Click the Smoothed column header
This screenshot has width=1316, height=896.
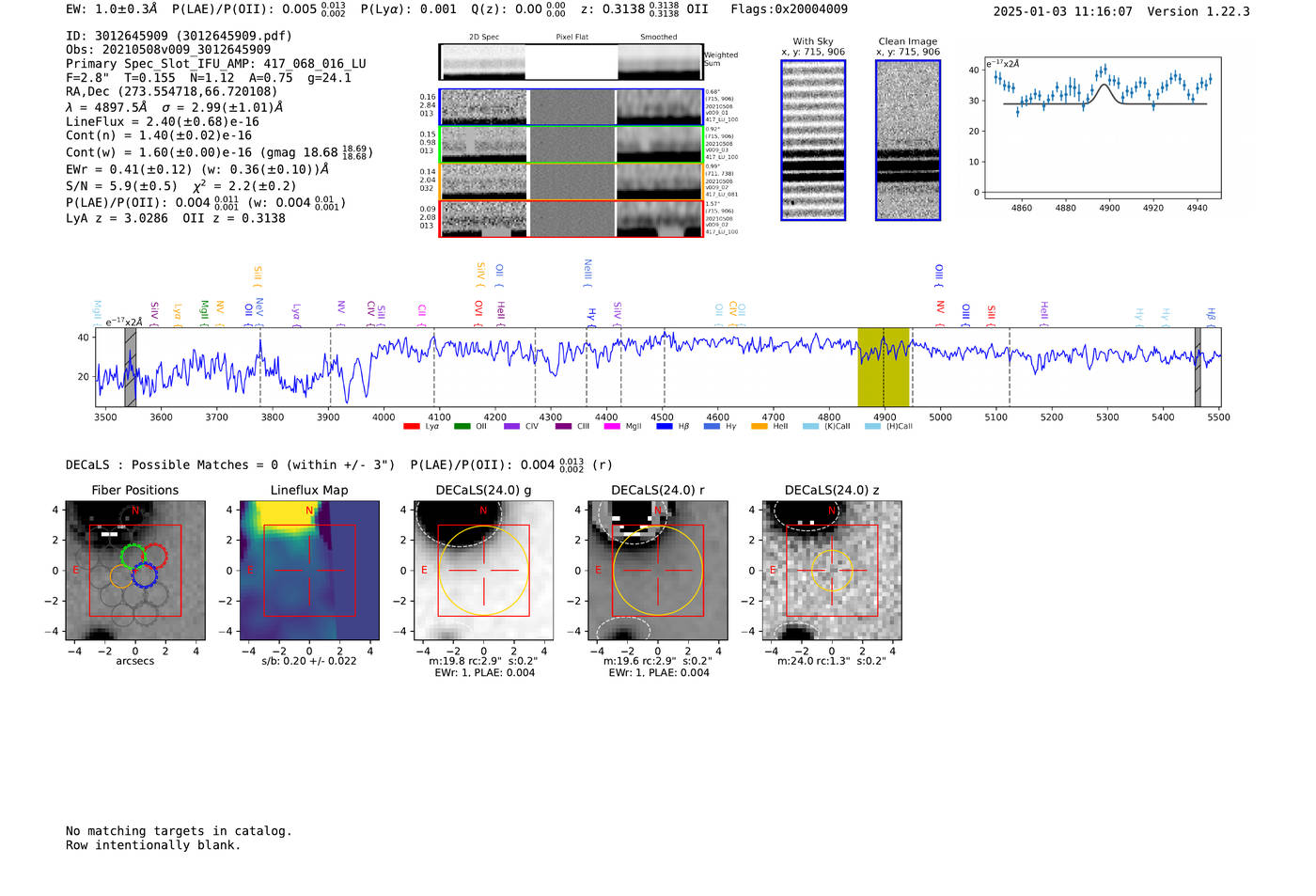(x=659, y=38)
